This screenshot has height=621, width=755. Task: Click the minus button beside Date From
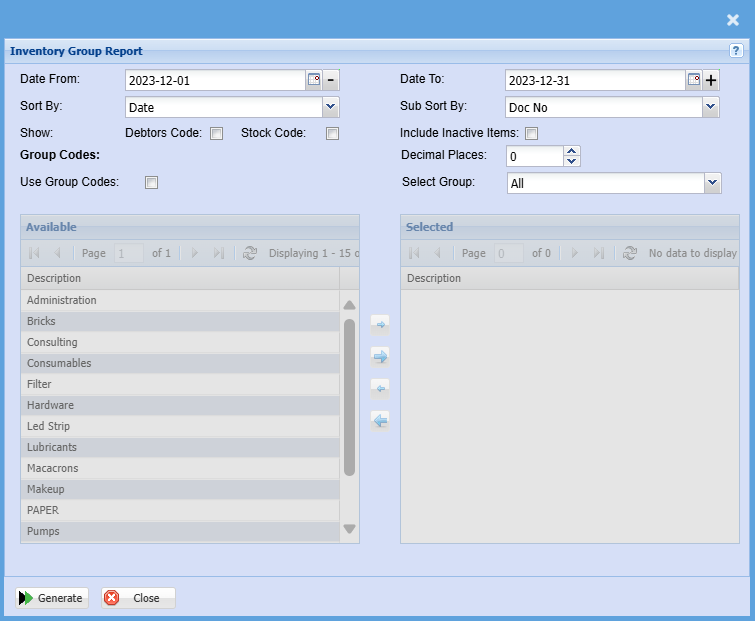331,81
